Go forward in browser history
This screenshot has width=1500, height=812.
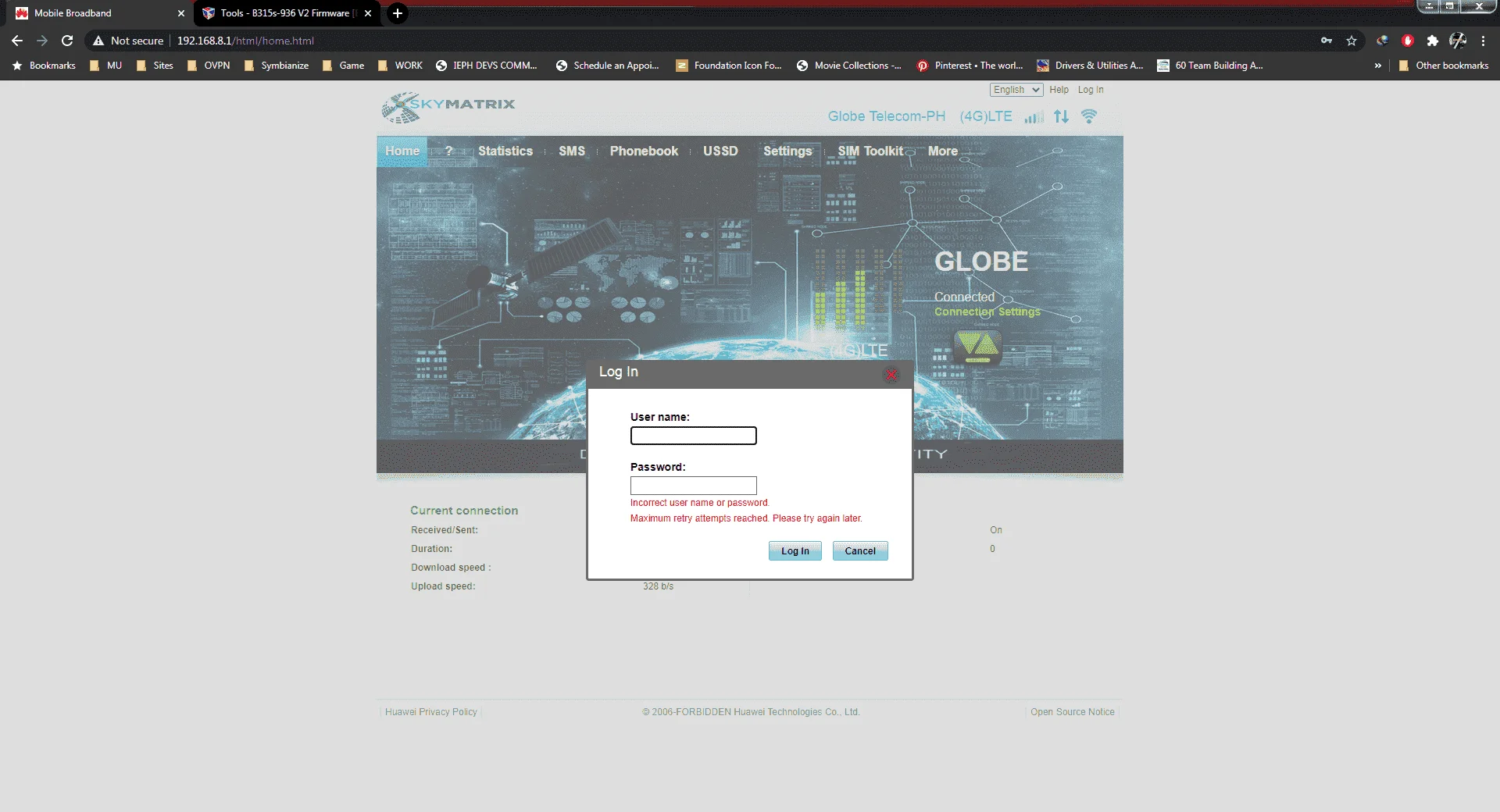42,41
